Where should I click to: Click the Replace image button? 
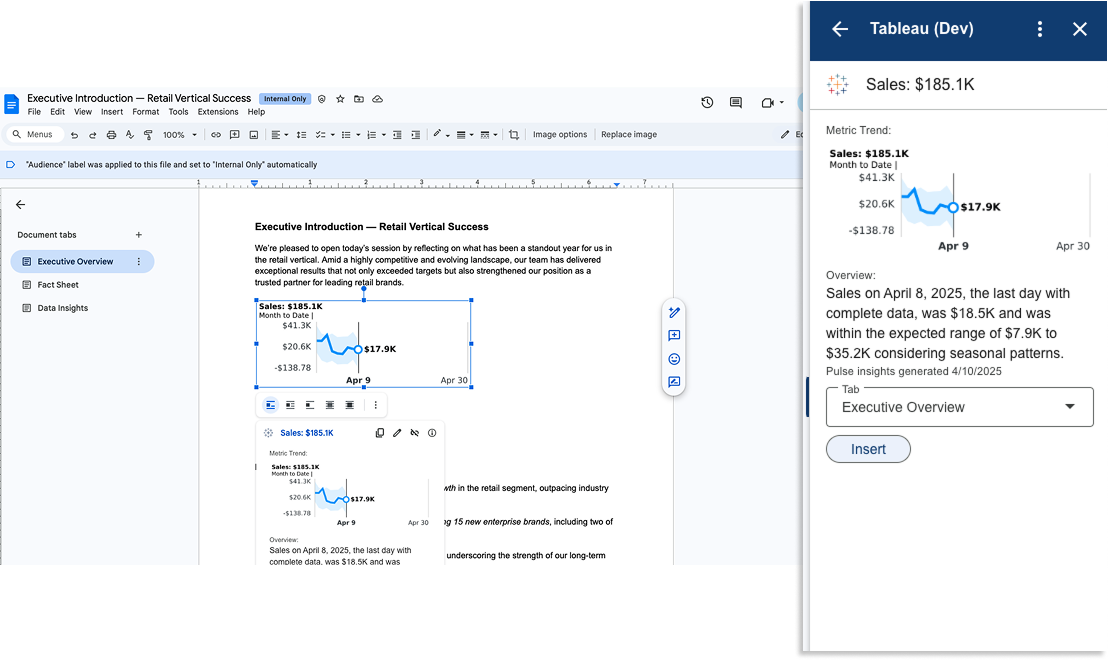pos(629,135)
